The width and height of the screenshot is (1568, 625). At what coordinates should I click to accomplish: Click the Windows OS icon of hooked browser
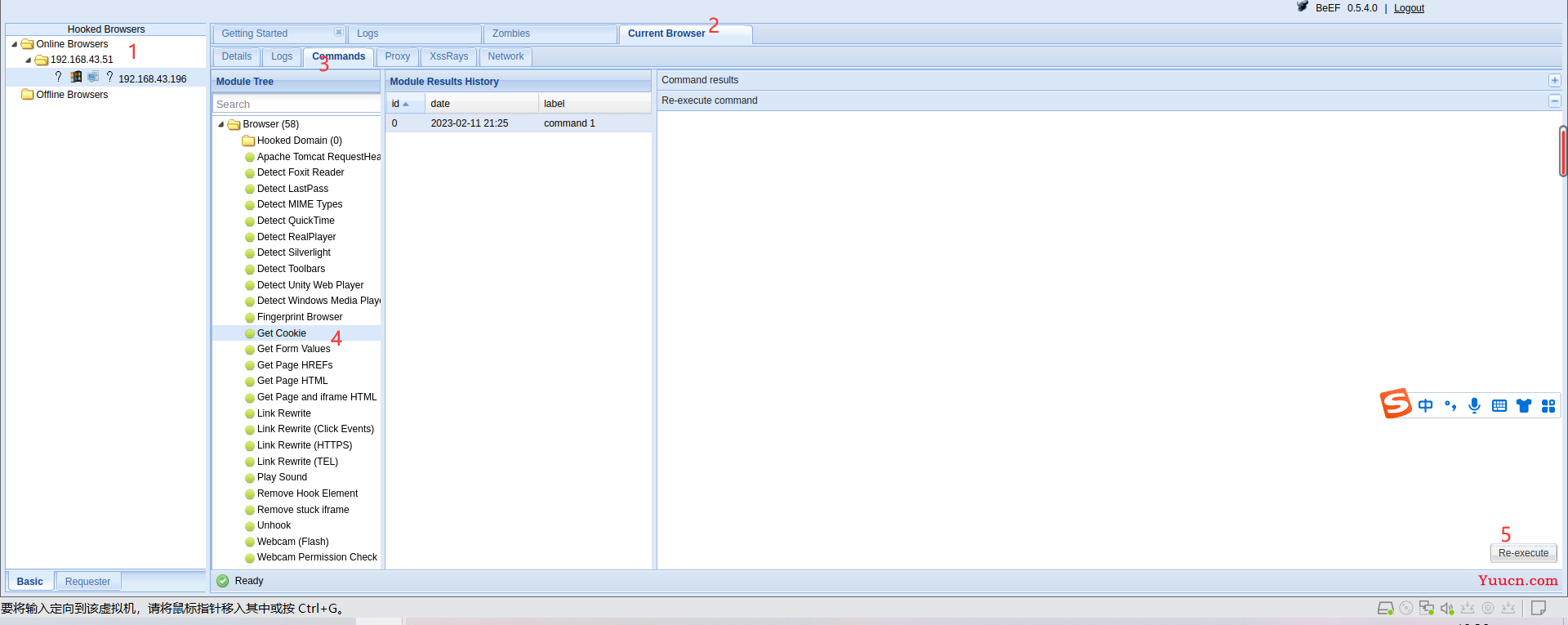(76, 77)
